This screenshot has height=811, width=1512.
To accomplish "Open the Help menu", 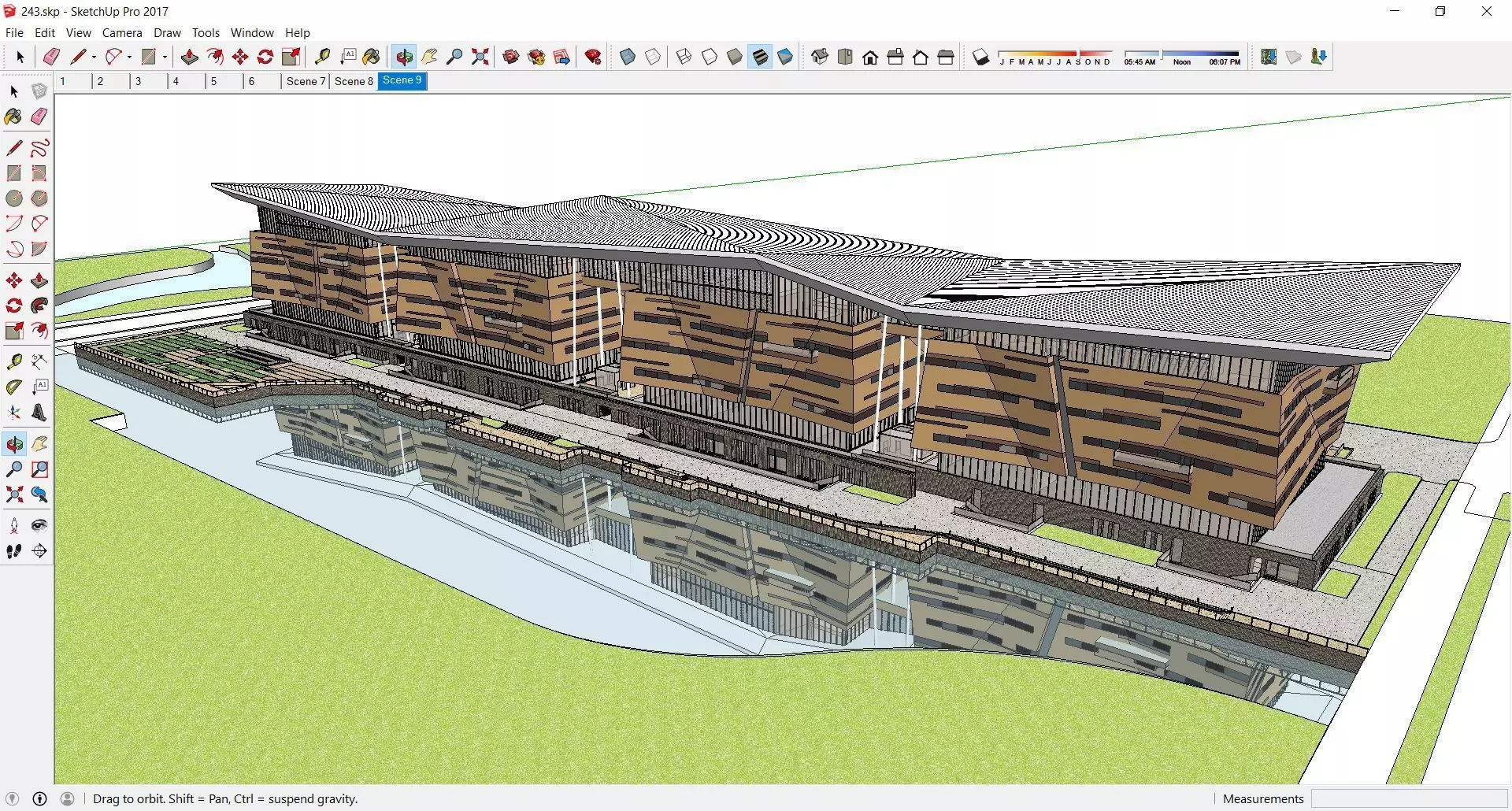I will pyautogui.click(x=298, y=33).
